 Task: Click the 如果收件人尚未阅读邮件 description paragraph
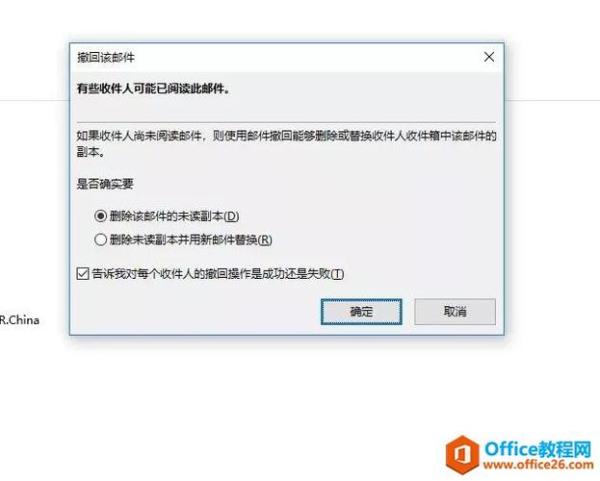click(286, 144)
